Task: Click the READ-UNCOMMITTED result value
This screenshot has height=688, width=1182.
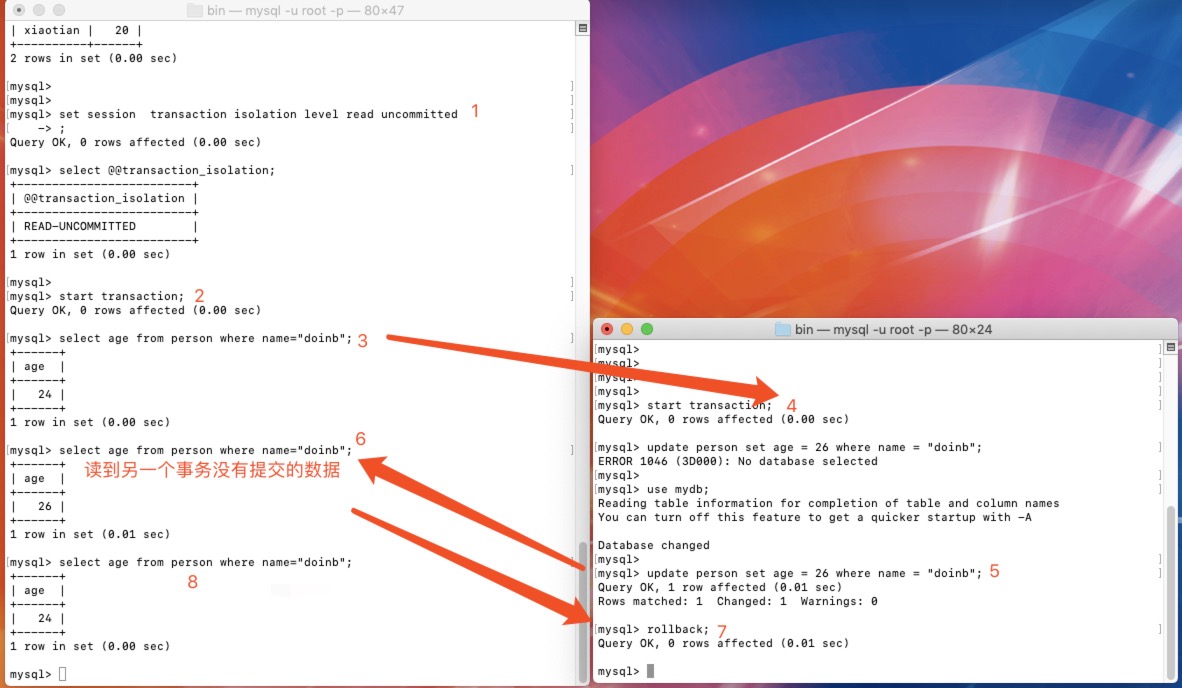Action: 80,226
